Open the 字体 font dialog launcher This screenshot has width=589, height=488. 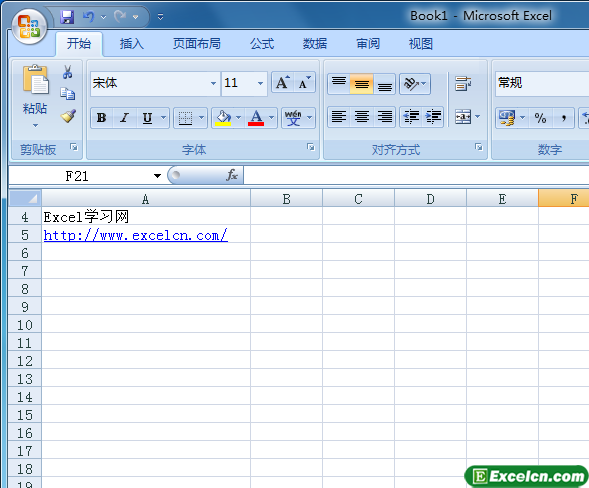(x=311, y=147)
